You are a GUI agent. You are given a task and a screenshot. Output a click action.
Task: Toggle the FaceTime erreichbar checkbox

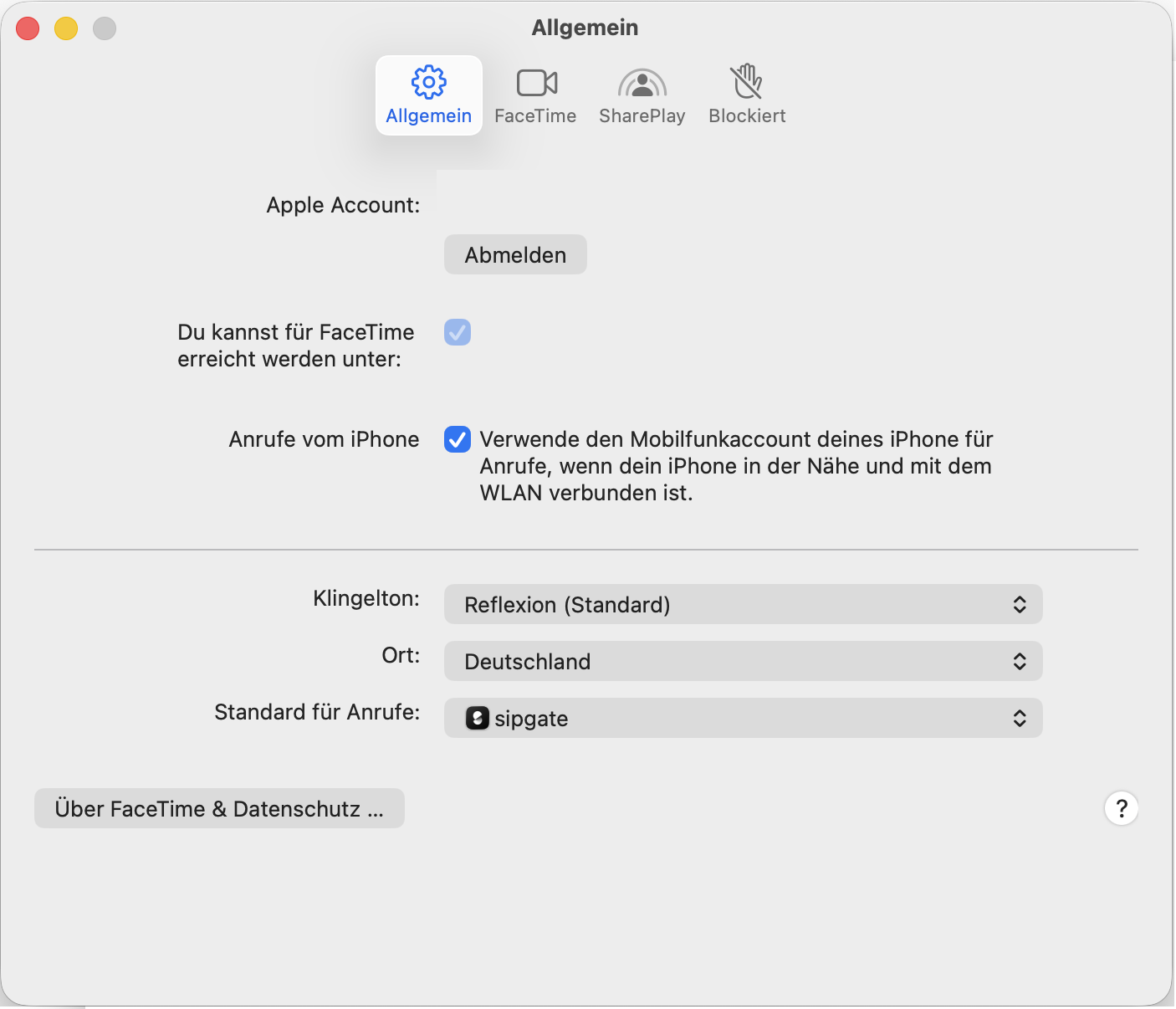pos(457,332)
